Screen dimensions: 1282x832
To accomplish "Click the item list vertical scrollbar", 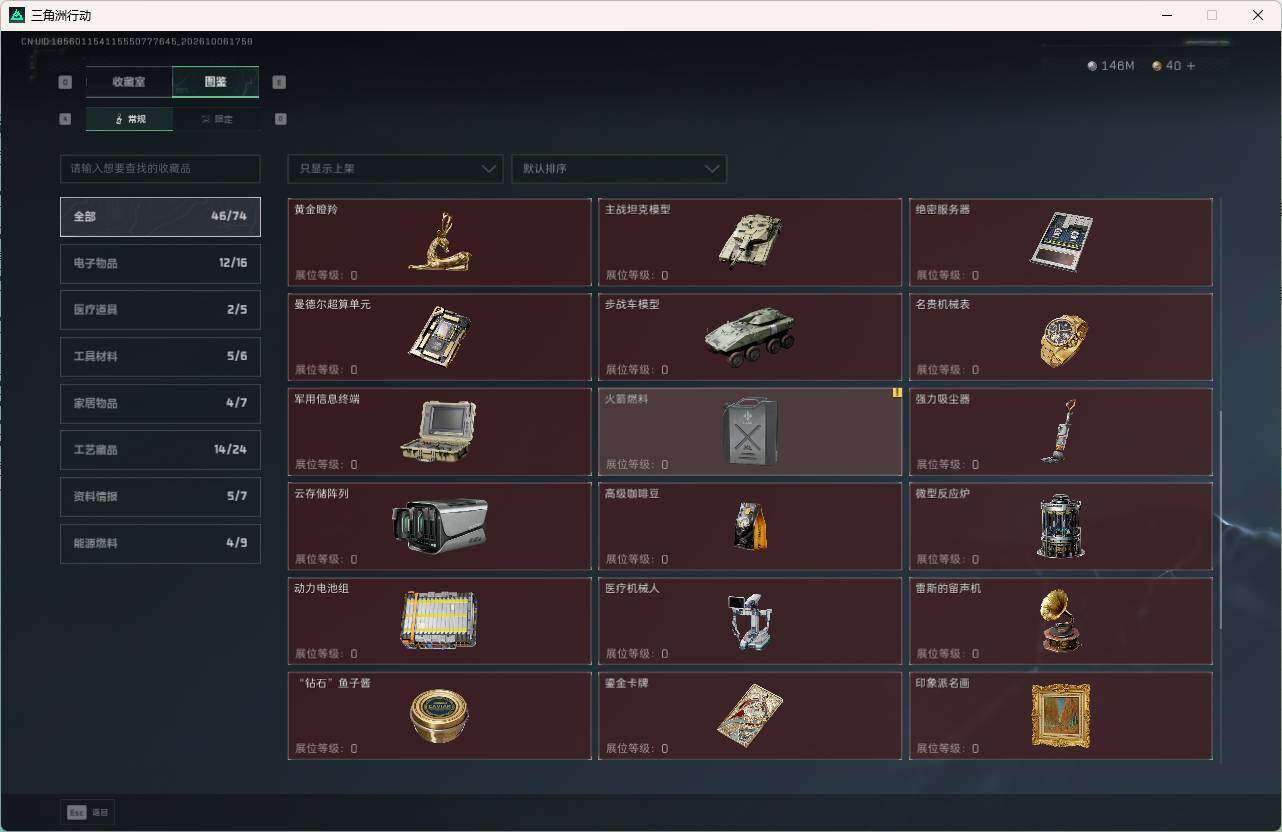I will (x=1220, y=519).
